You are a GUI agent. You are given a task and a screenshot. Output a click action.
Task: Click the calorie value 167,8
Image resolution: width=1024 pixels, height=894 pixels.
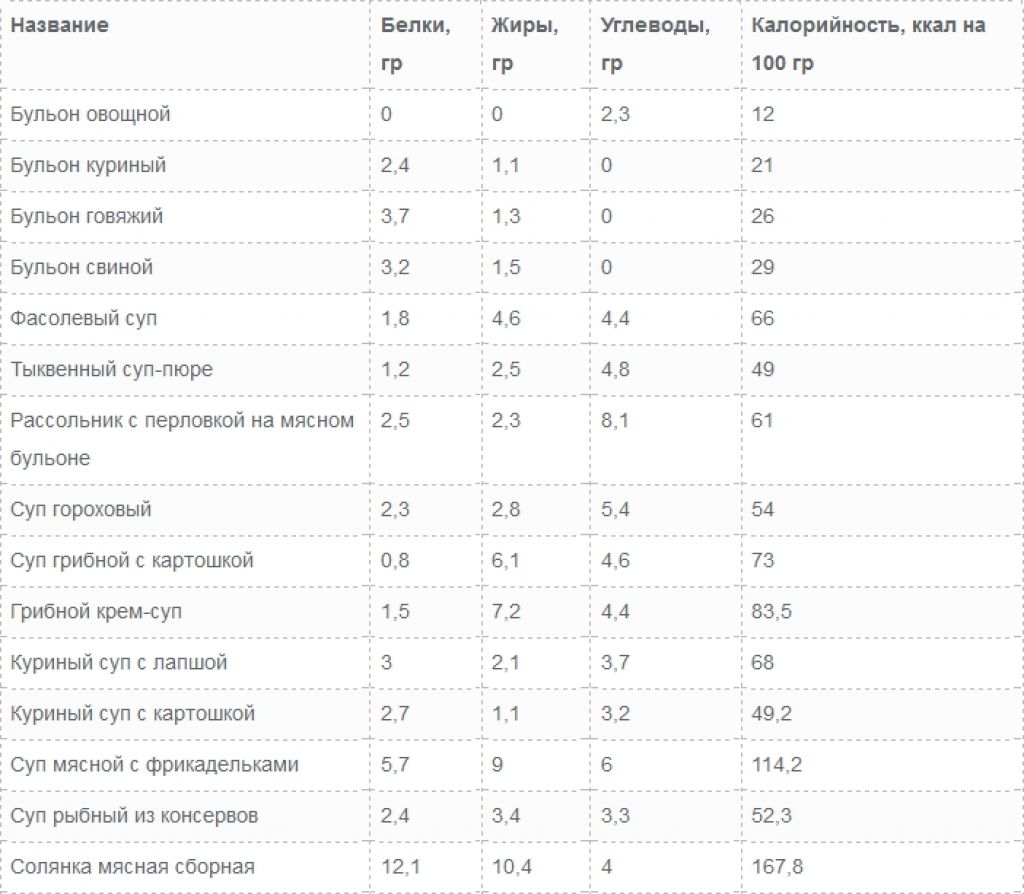click(x=777, y=867)
